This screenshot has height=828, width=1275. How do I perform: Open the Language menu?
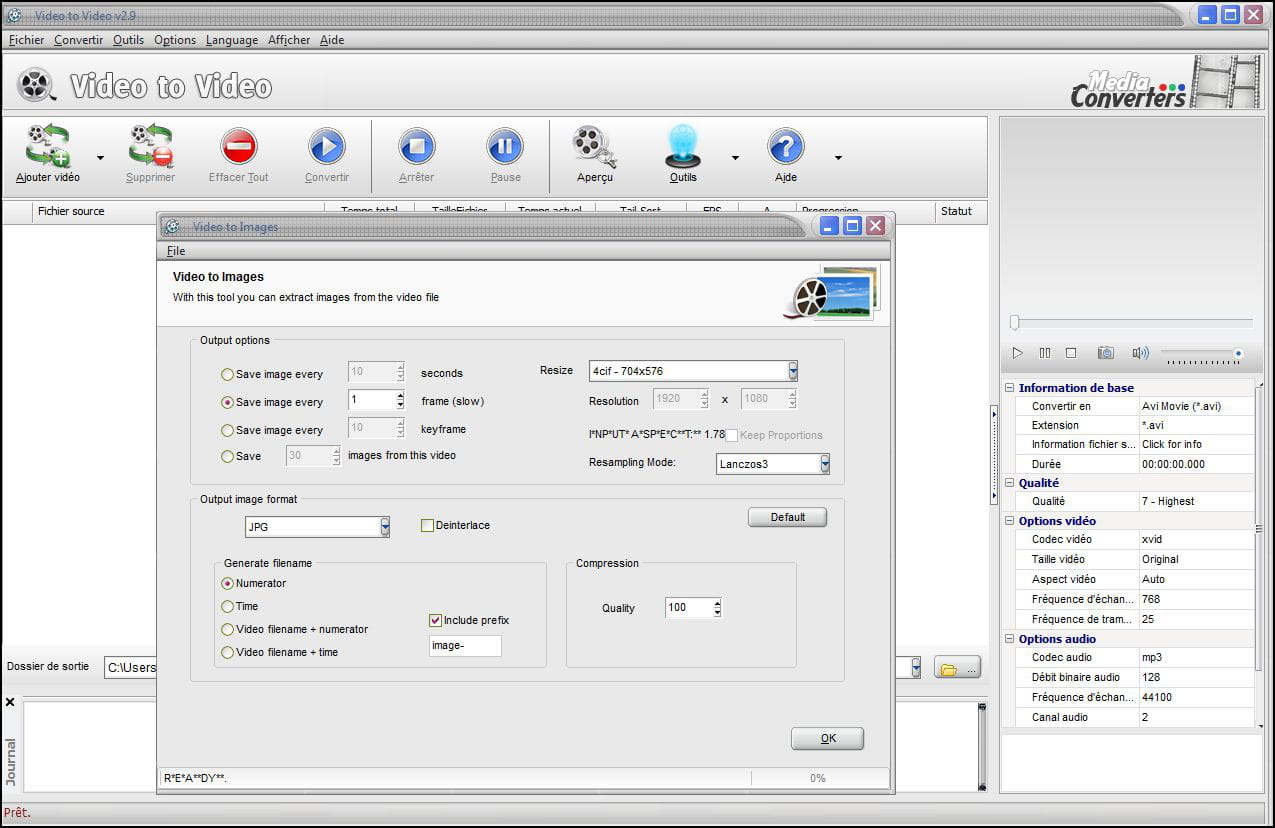[x=232, y=40]
